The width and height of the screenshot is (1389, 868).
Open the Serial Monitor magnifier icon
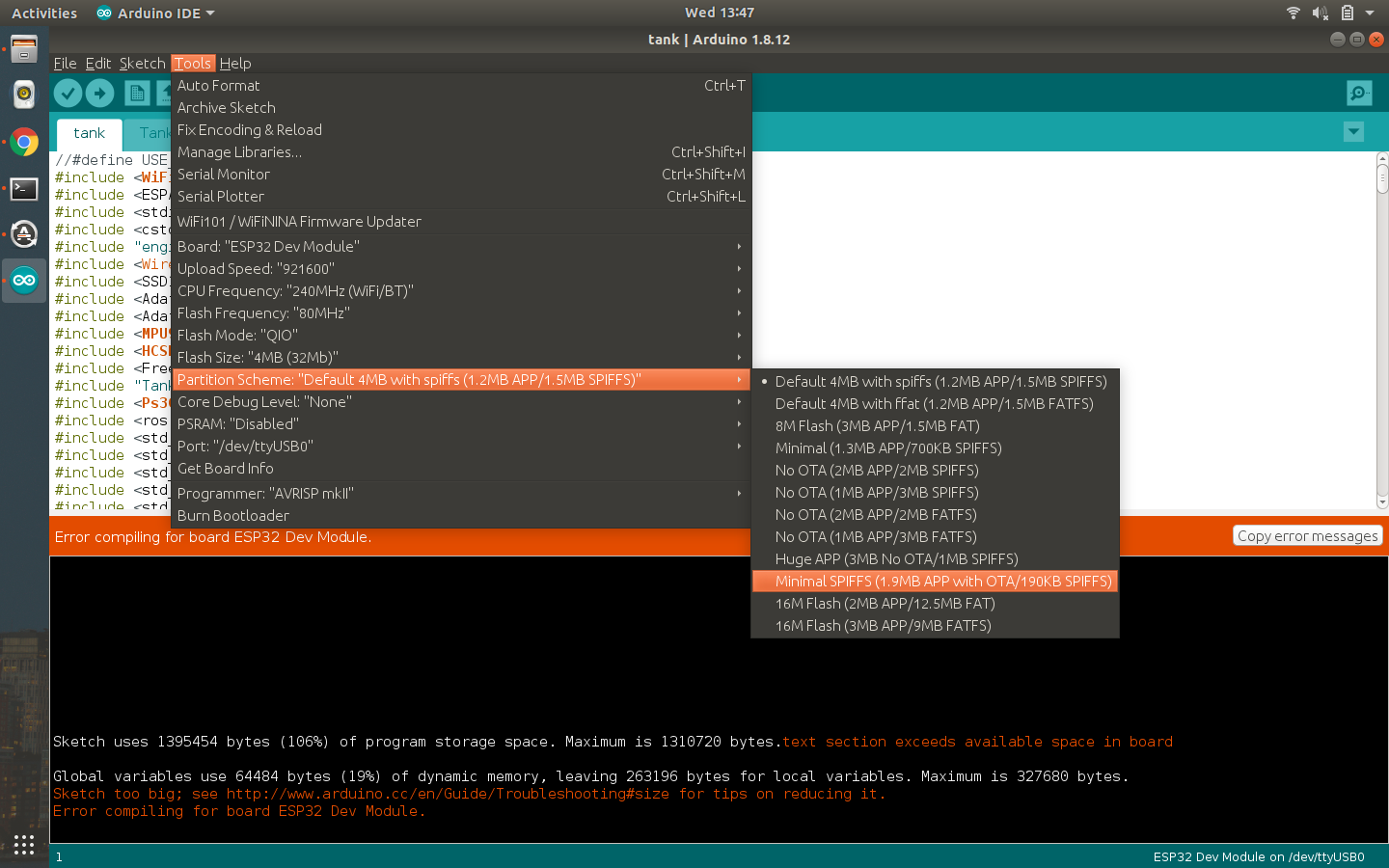tap(1358, 93)
